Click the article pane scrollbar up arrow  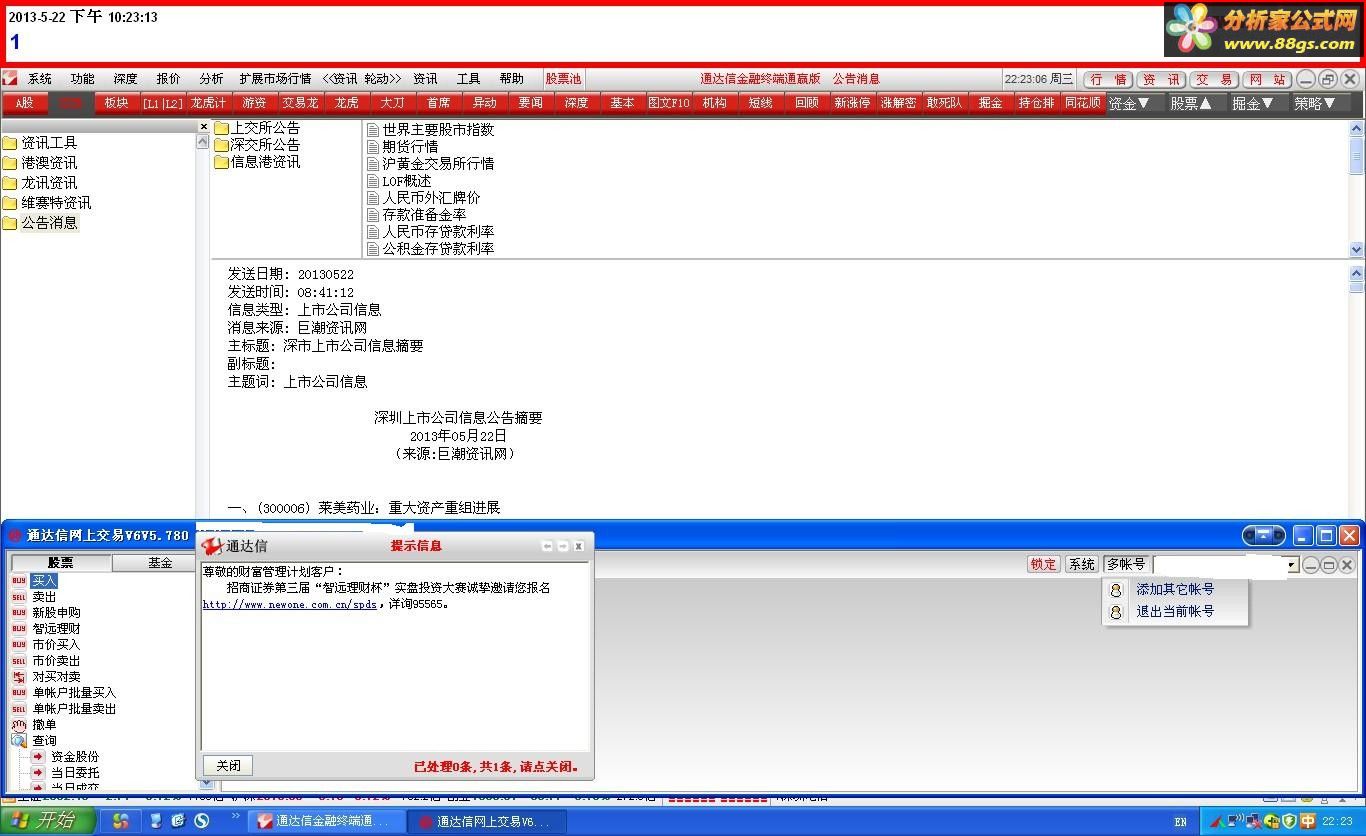point(1357,273)
